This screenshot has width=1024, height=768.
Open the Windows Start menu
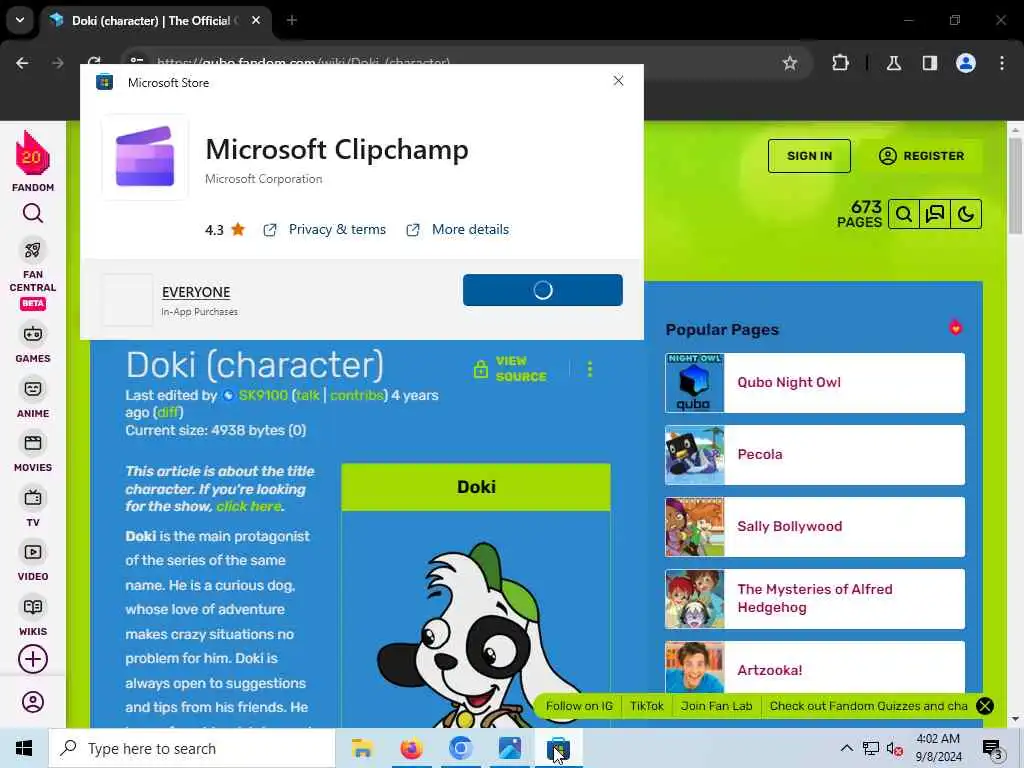[24, 748]
